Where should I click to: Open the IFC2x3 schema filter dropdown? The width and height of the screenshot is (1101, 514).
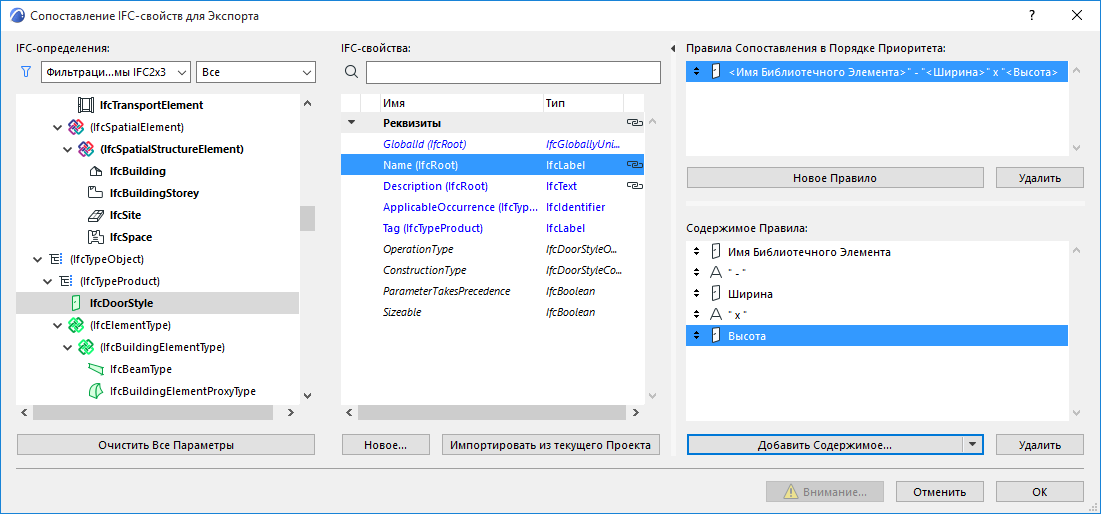coord(117,72)
